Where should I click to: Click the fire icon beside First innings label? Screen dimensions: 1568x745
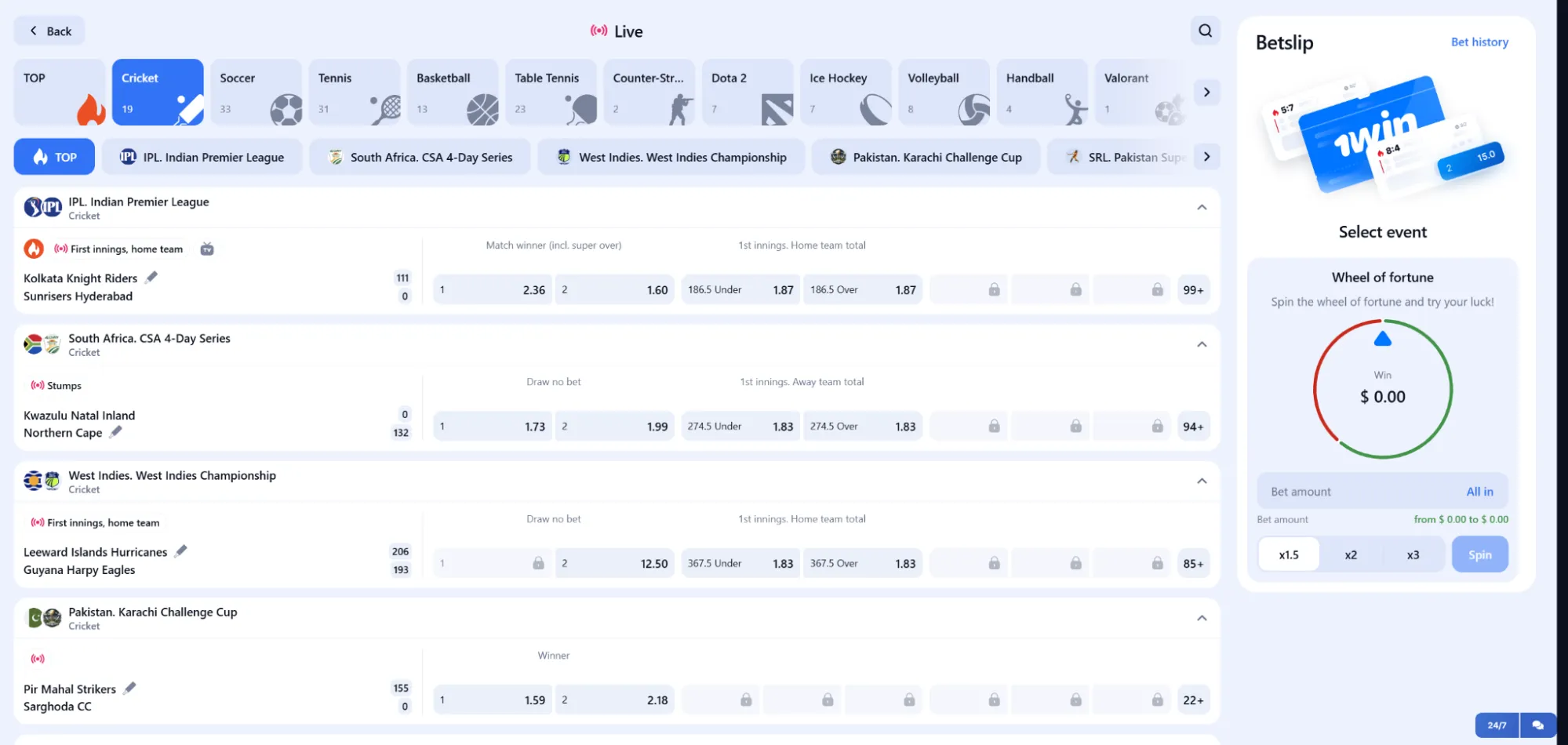click(34, 249)
